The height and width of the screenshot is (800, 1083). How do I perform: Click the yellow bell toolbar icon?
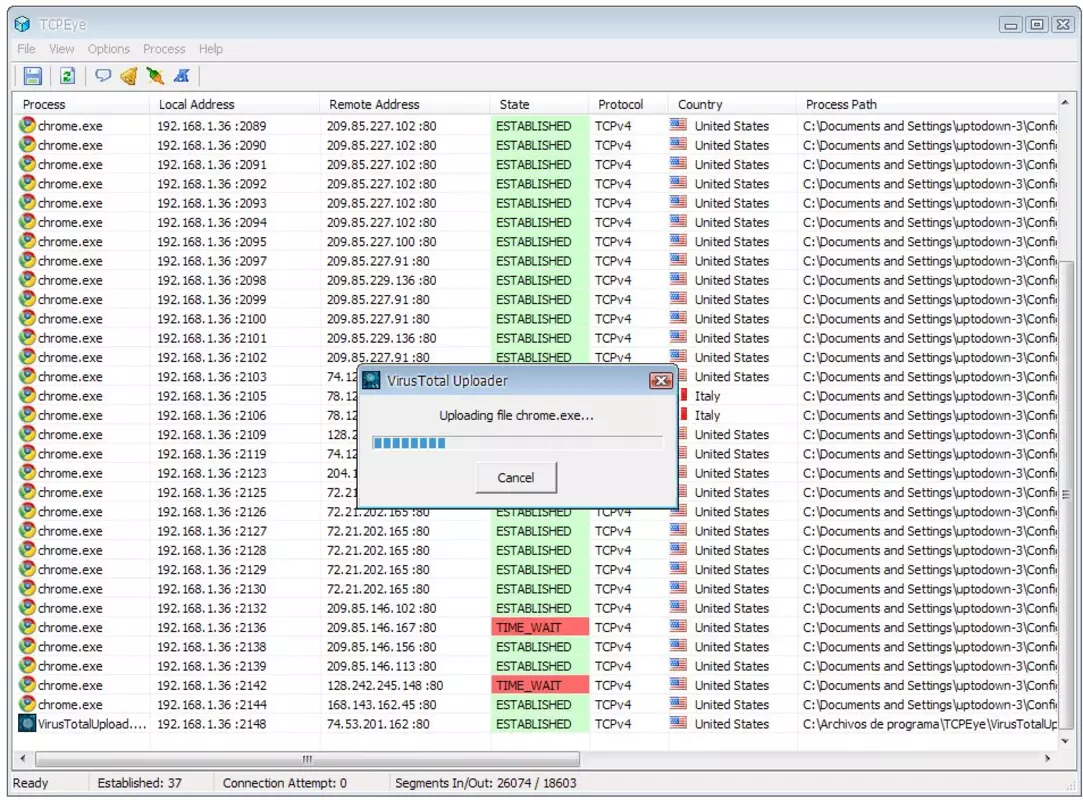pyautogui.click(x=129, y=76)
